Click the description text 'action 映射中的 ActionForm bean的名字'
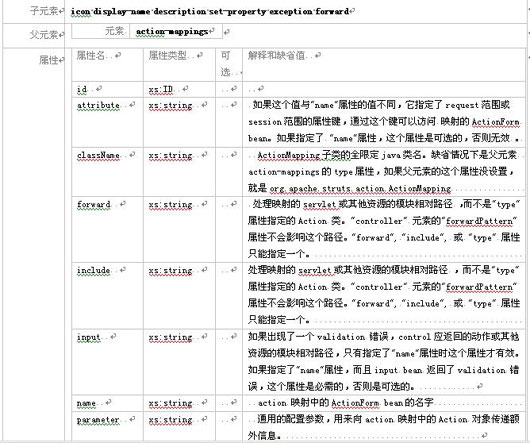530x443 pixels. coord(345,403)
